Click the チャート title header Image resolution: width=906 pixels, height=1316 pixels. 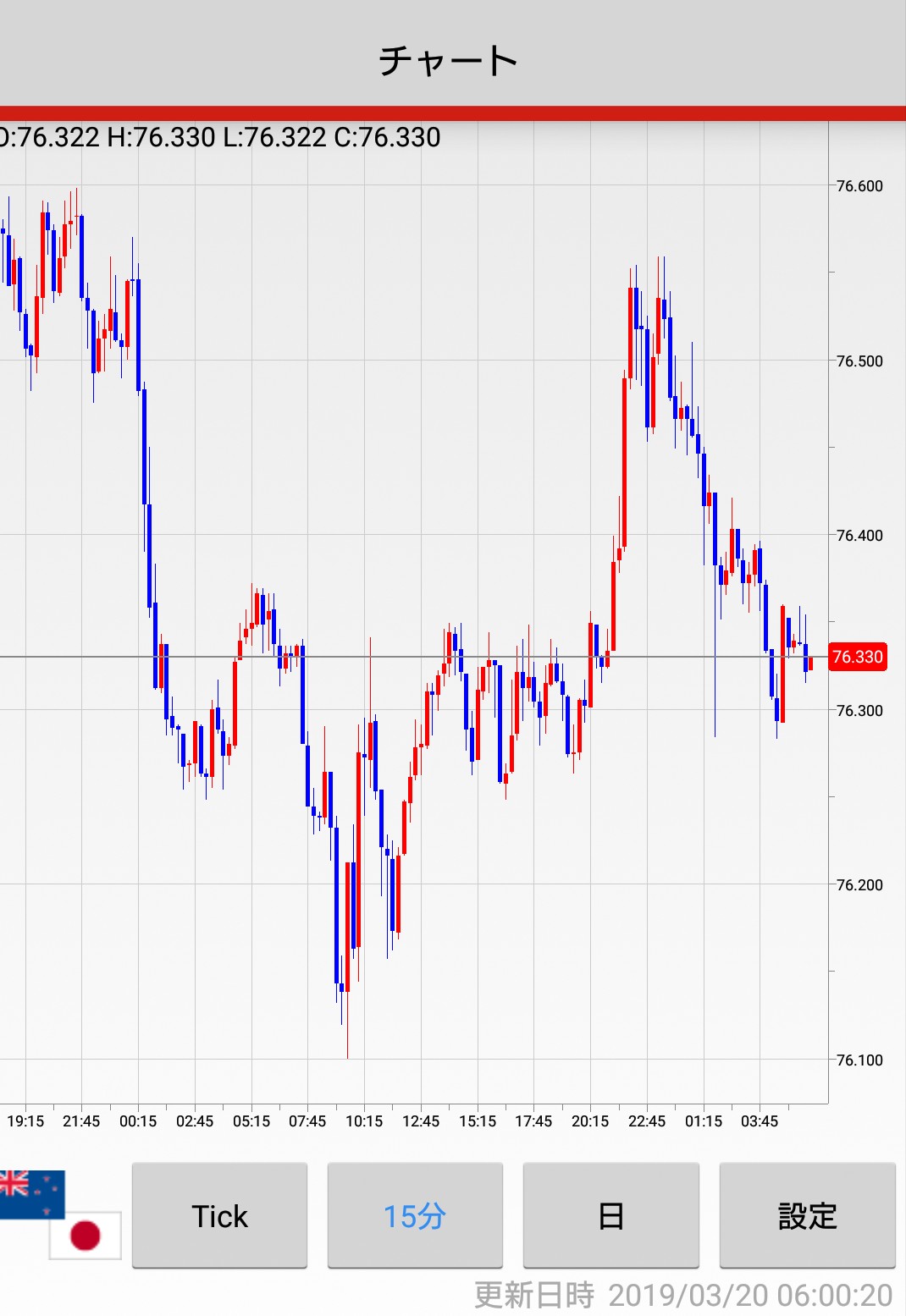pos(449,60)
